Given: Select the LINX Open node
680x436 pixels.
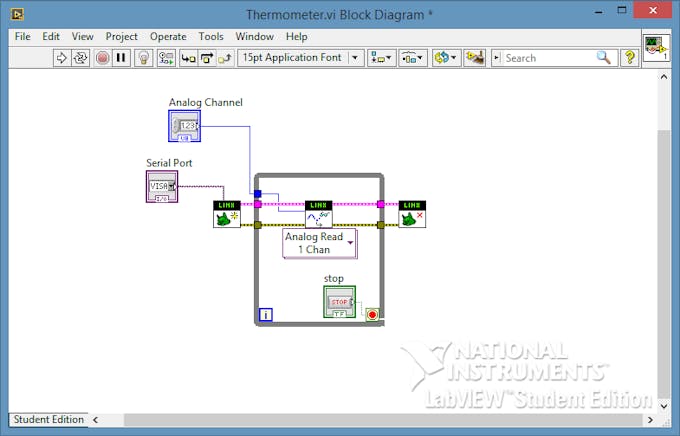Looking at the screenshot, I should (227, 214).
